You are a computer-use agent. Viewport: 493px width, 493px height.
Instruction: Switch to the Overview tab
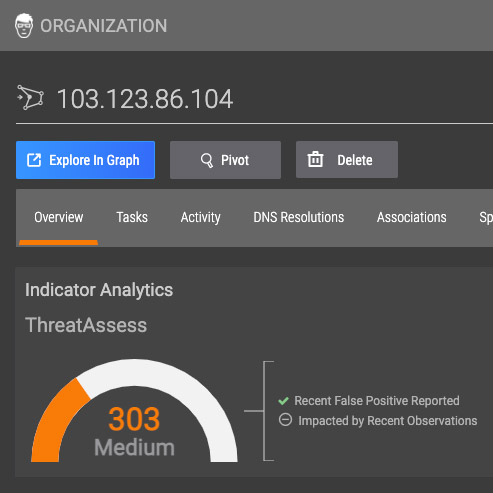[59, 217]
